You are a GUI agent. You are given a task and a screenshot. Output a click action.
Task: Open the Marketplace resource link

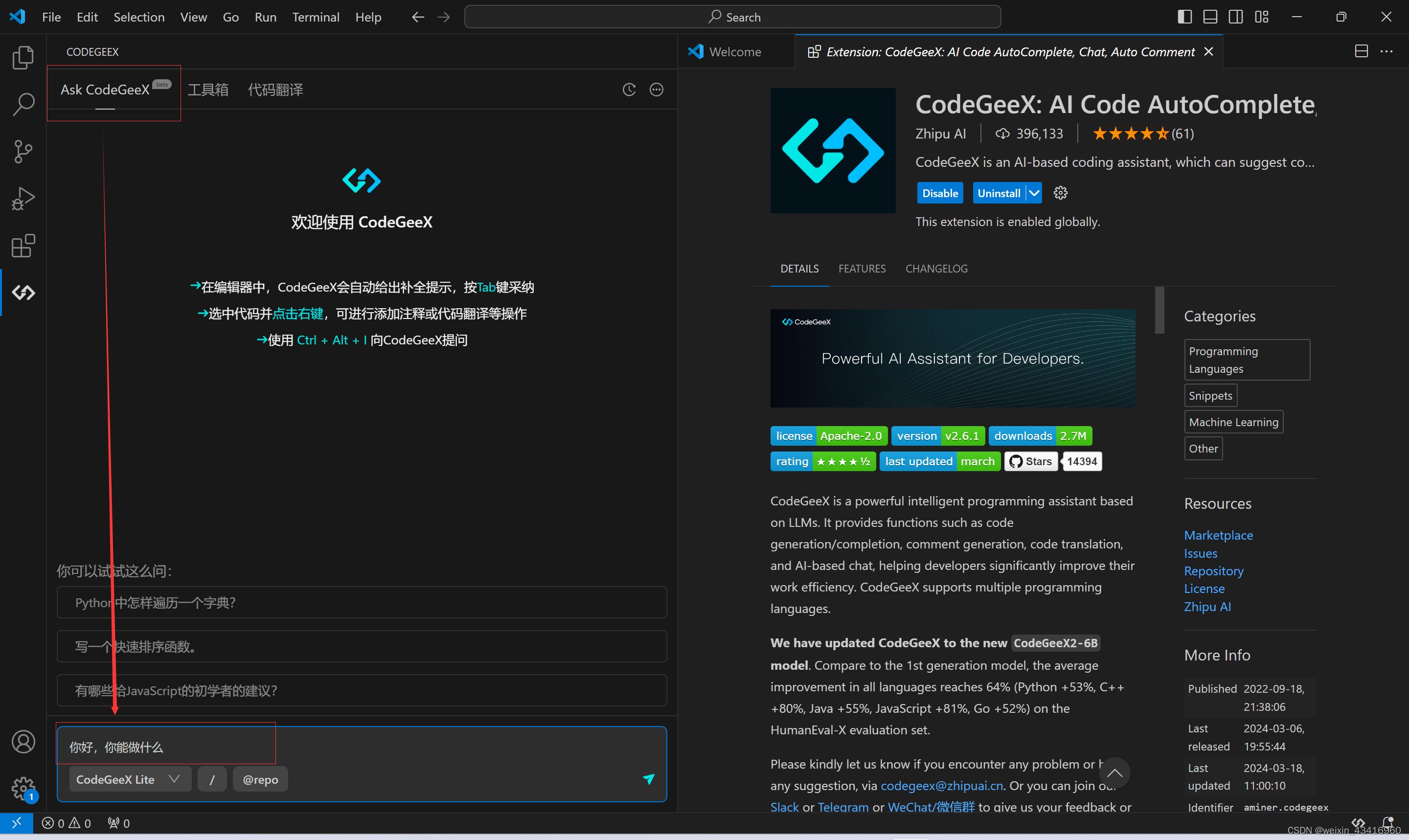tap(1218, 535)
